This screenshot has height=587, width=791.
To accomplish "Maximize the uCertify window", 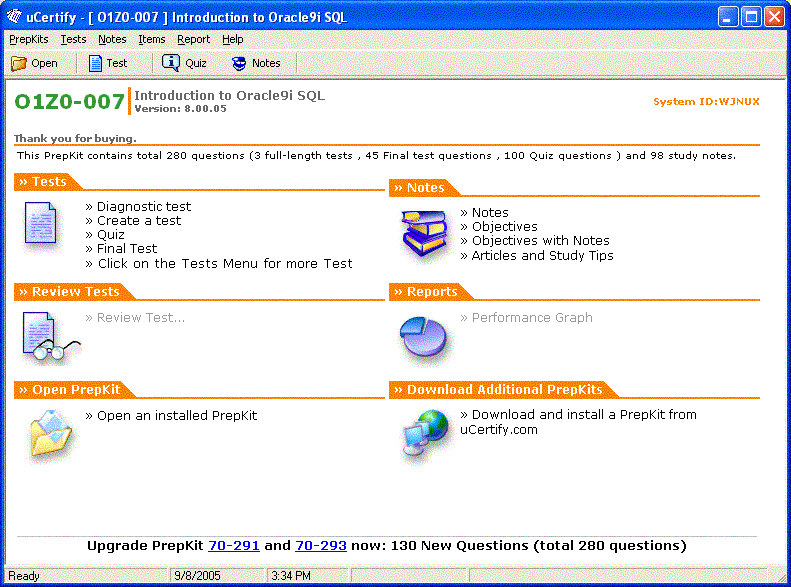I will click(x=751, y=17).
